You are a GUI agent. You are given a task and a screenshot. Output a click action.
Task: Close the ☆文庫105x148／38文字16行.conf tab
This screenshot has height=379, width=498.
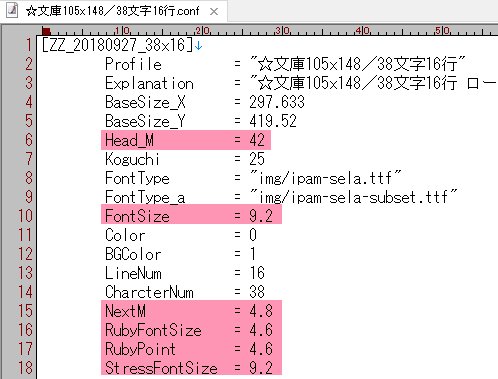tap(214, 12)
